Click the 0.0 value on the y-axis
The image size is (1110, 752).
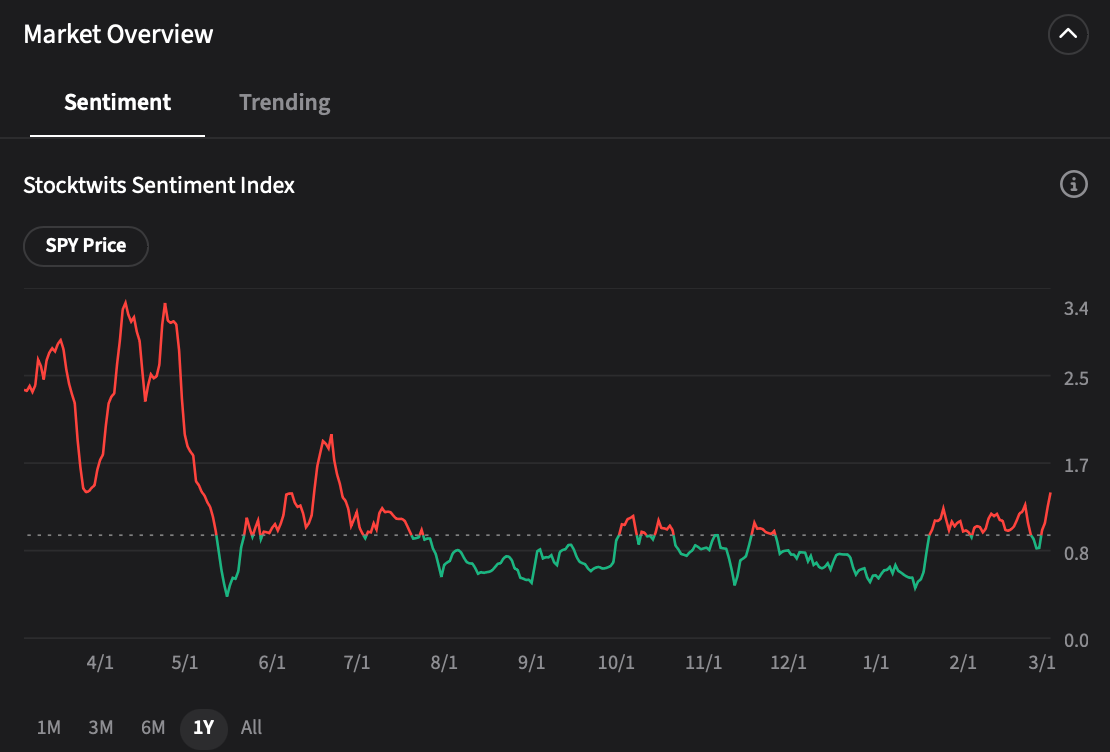click(1076, 640)
